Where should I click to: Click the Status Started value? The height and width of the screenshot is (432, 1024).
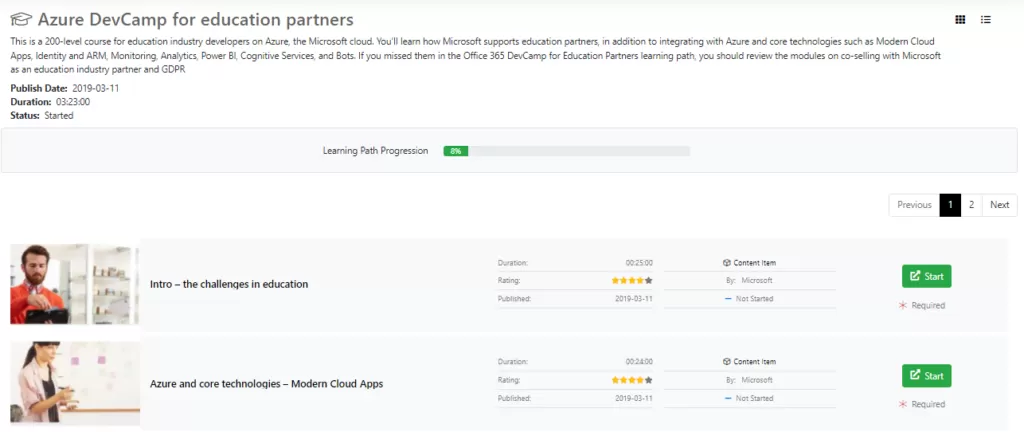(x=59, y=116)
